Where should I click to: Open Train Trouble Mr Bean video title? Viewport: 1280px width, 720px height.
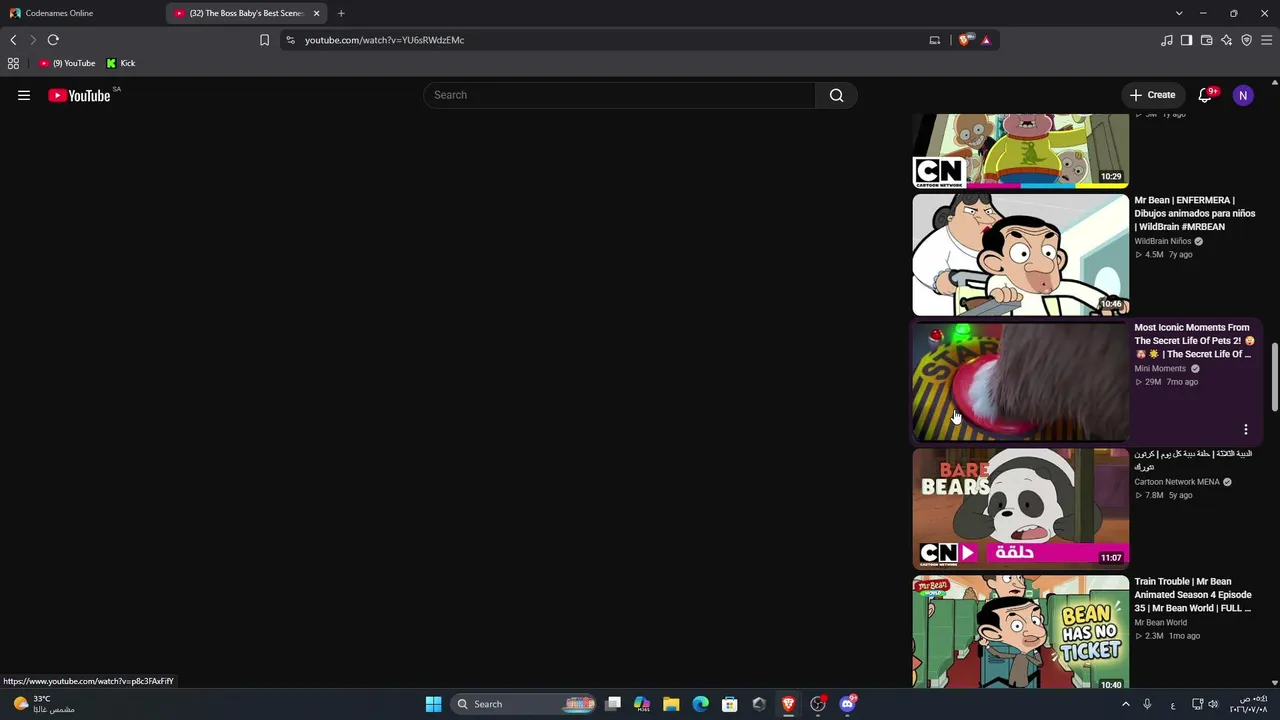tap(1193, 595)
